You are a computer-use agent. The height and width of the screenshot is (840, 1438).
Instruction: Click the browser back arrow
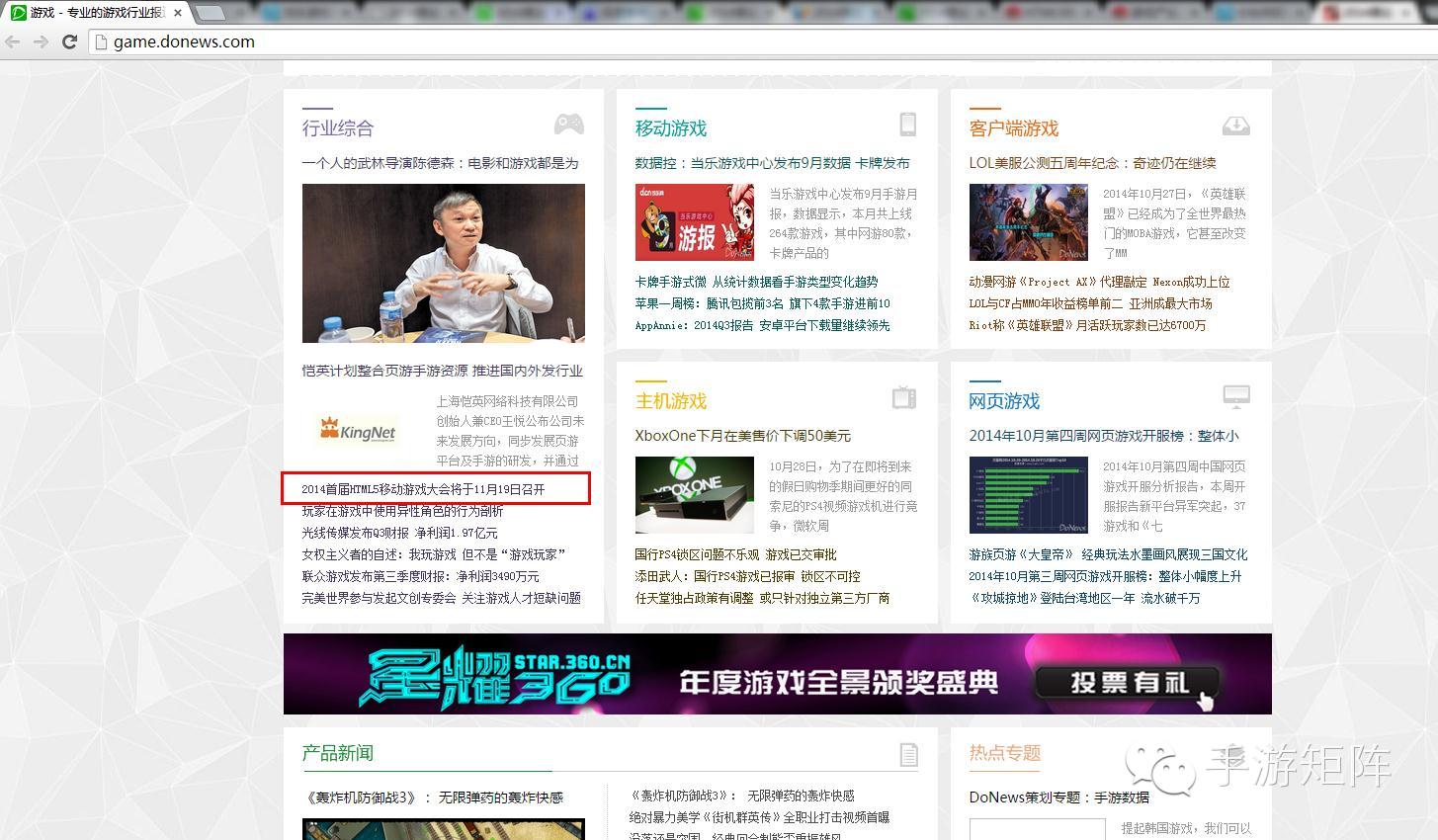click(13, 42)
